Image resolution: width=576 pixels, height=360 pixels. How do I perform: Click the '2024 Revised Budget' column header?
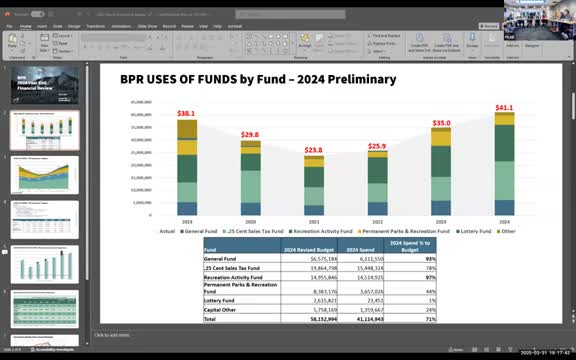point(309,250)
